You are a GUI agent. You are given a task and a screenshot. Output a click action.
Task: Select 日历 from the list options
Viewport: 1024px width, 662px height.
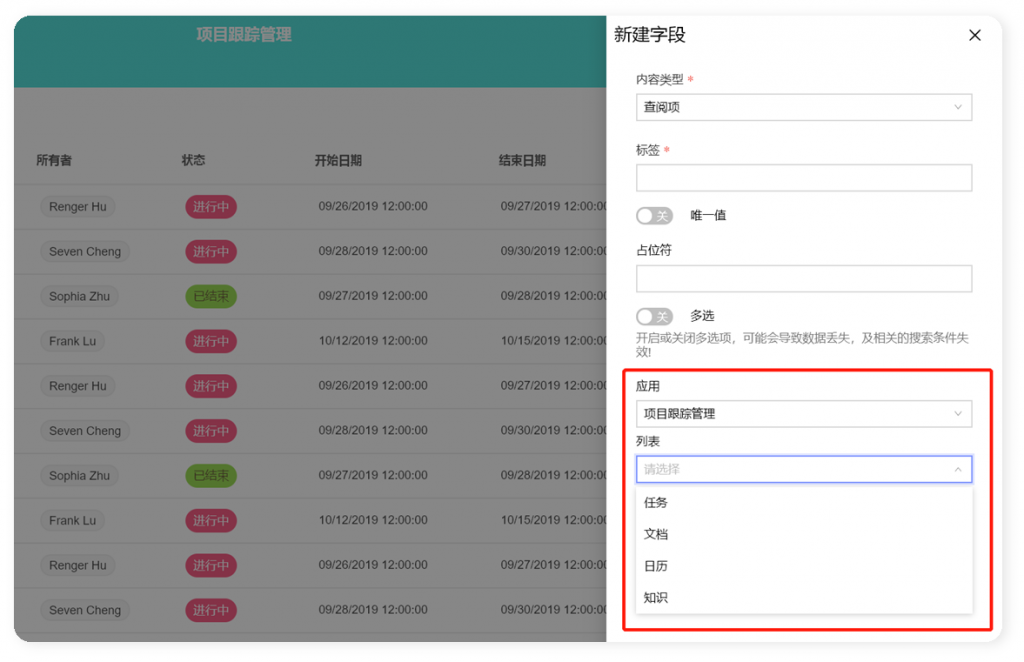[803, 566]
